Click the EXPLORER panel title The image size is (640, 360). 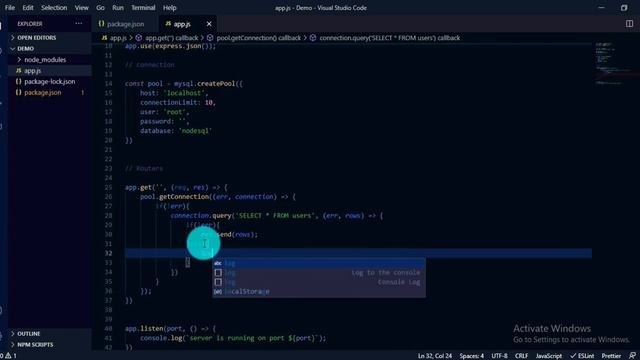point(30,24)
